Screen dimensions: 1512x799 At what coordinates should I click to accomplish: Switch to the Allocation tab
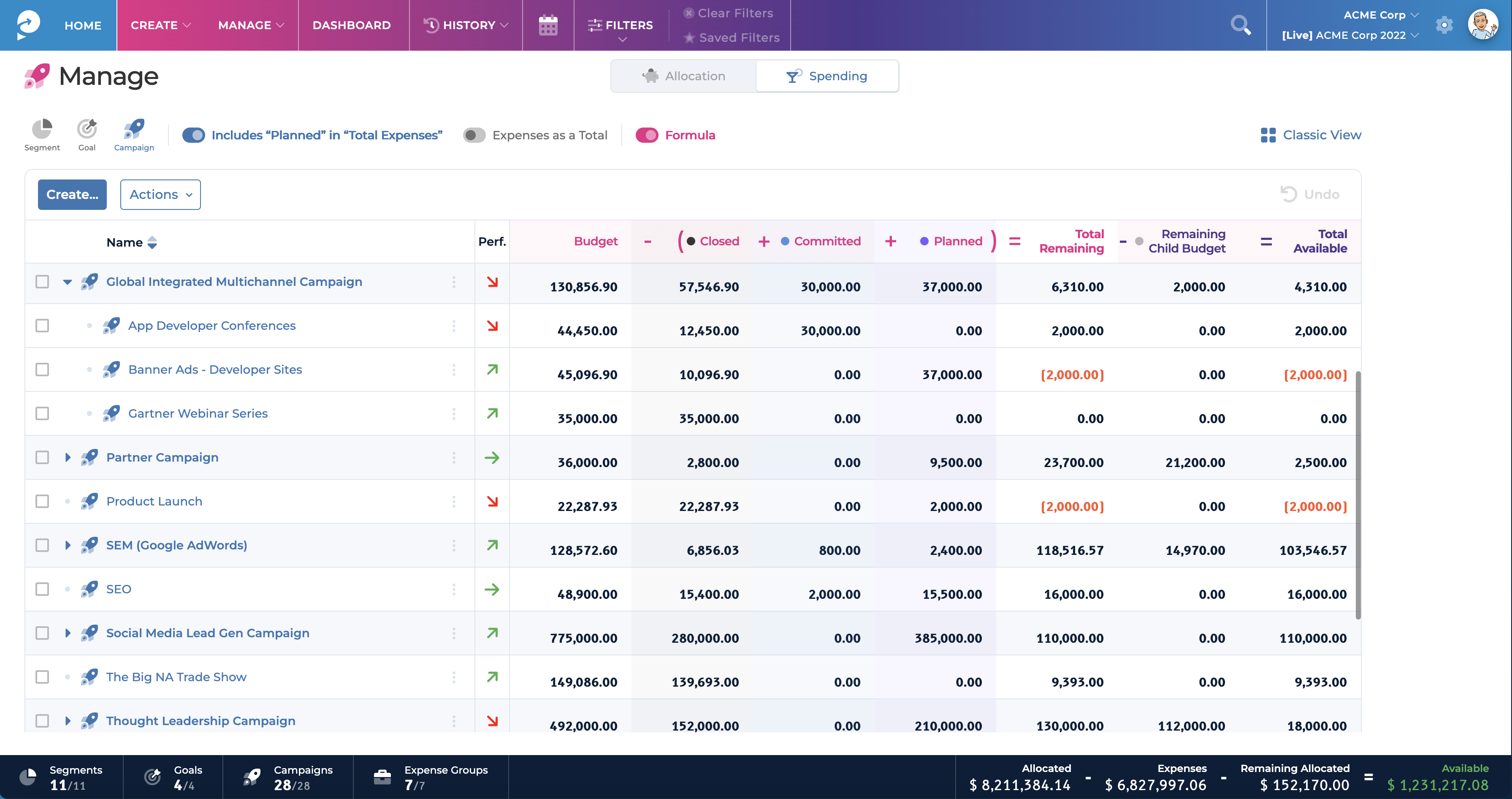tap(683, 76)
